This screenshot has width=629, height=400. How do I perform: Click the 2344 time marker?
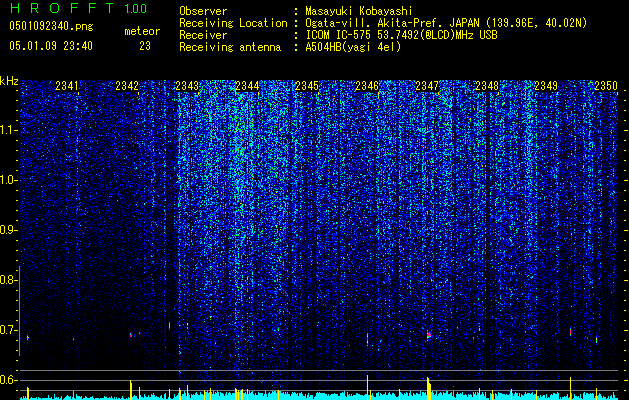247,86
